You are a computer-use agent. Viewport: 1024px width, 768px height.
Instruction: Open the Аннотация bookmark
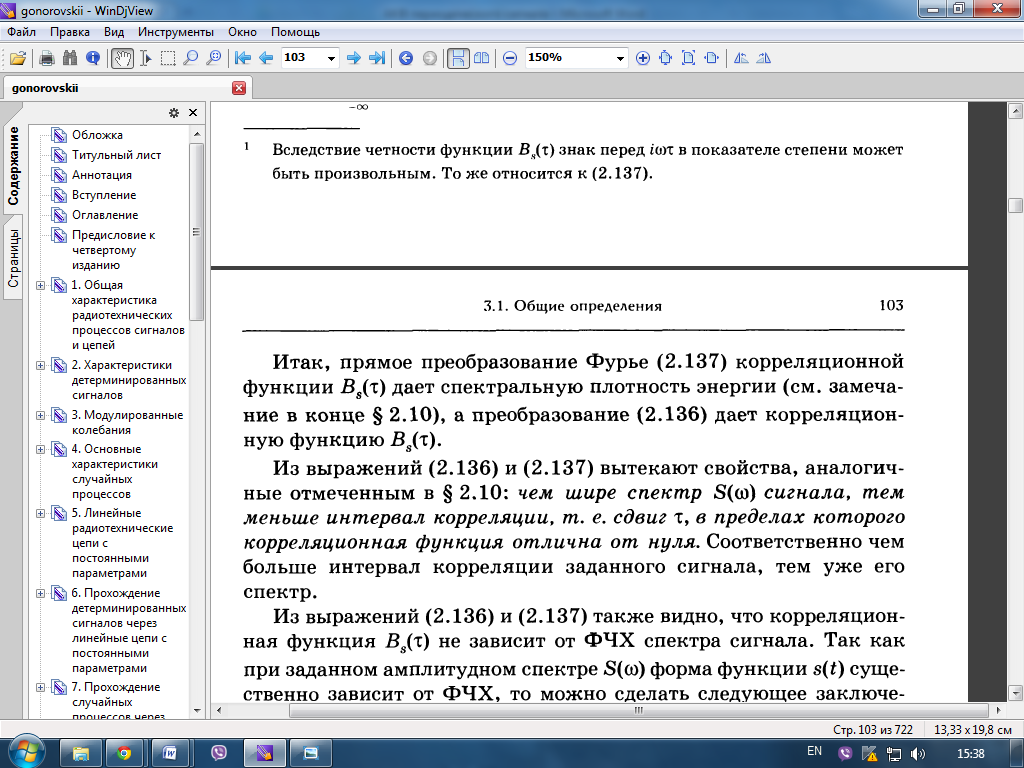[x=102, y=175]
